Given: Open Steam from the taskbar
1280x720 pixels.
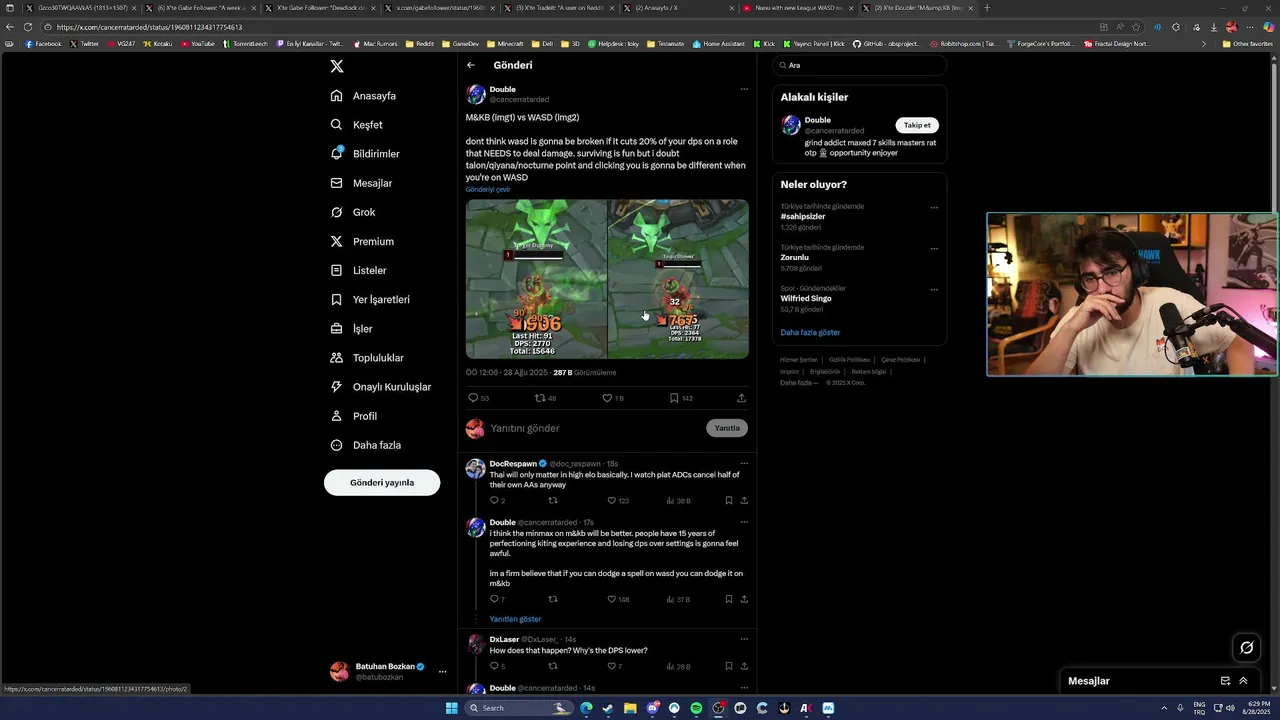Looking at the screenshot, I should (608, 708).
